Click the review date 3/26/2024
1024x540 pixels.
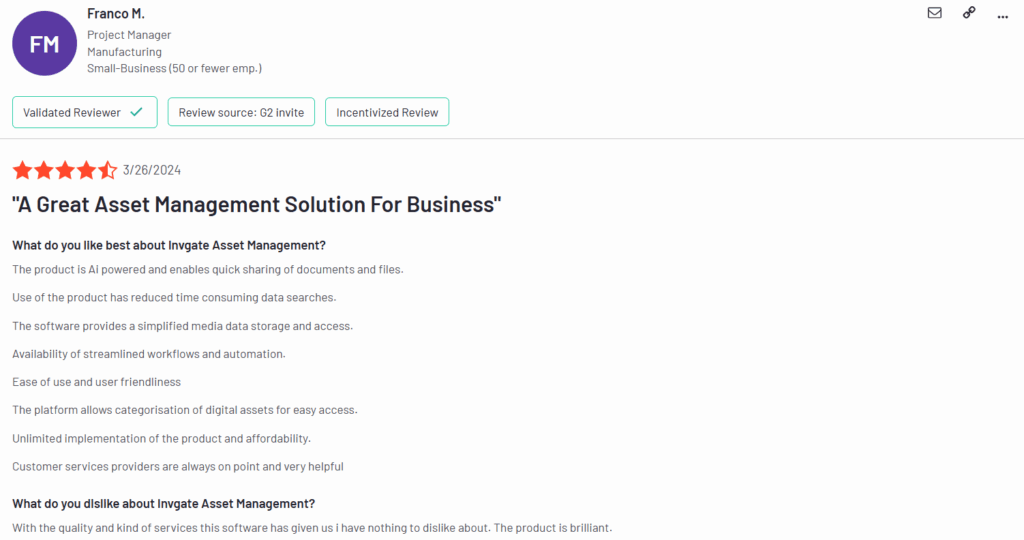click(151, 170)
